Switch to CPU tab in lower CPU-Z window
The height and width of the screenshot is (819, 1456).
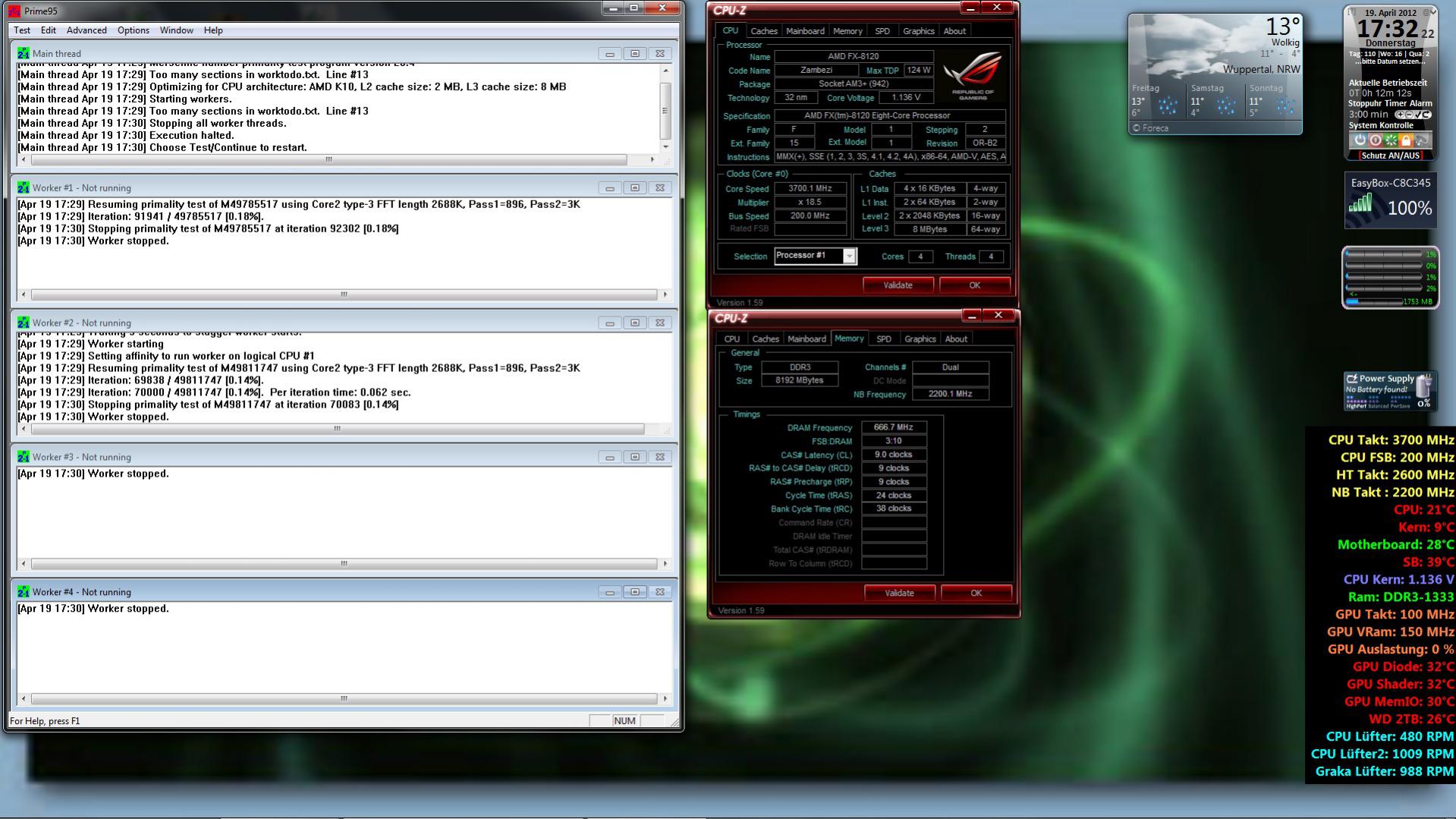732,339
